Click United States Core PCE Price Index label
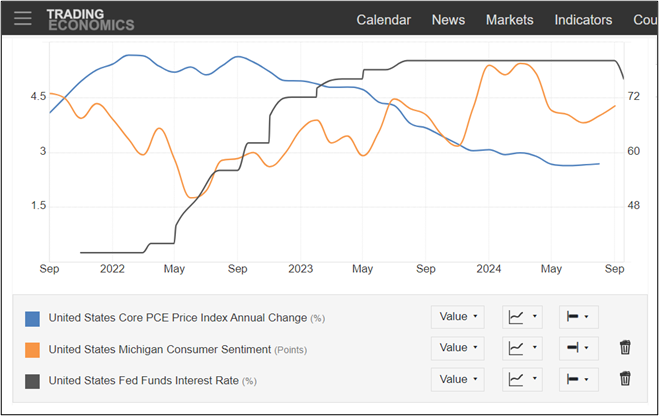Viewport: 659px width, 416px height. coord(187,318)
